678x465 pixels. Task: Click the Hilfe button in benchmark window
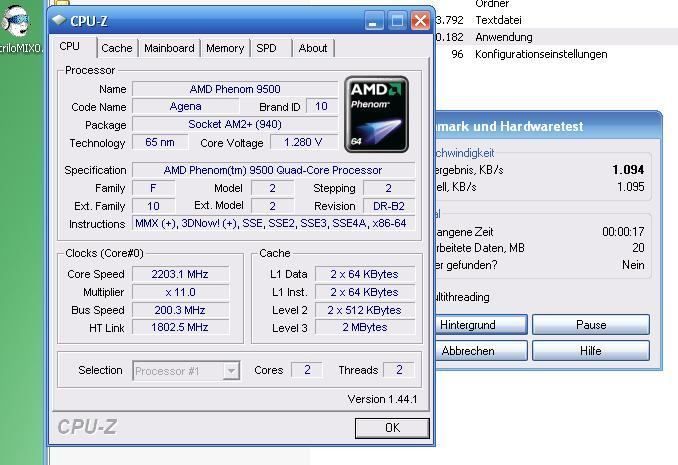pyautogui.click(x=591, y=351)
